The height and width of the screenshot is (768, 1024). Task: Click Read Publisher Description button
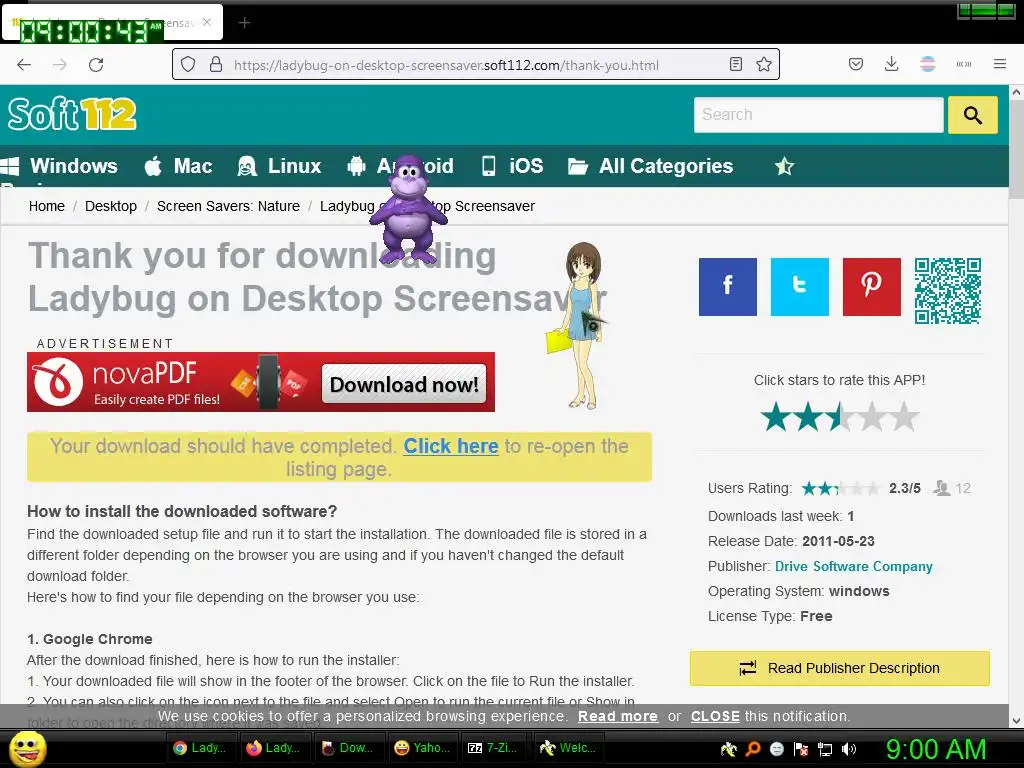(x=839, y=668)
